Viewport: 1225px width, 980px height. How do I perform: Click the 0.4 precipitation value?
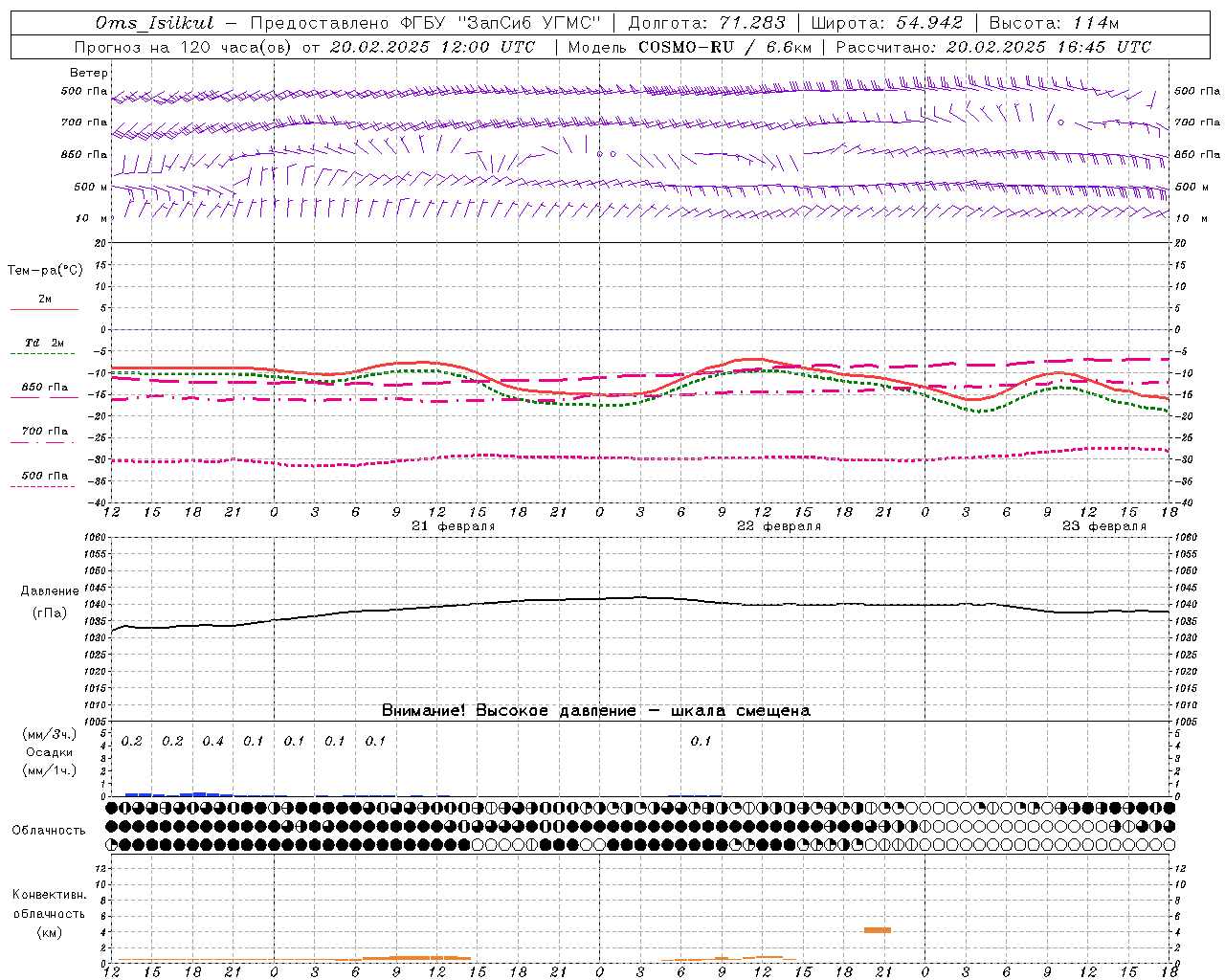pos(212,742)
